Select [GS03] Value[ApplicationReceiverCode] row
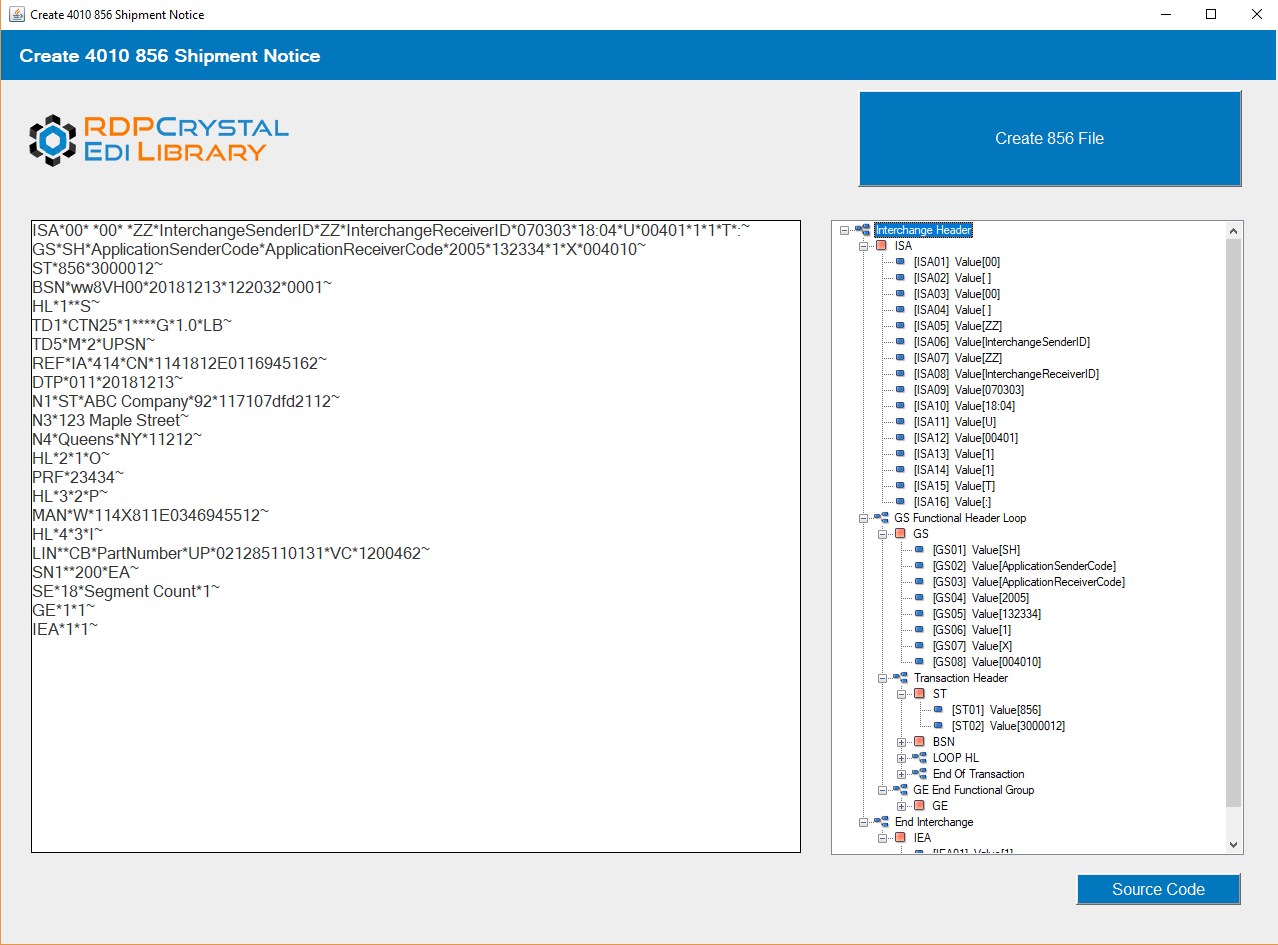1278x945 pixels. [x=1028, y=582]
